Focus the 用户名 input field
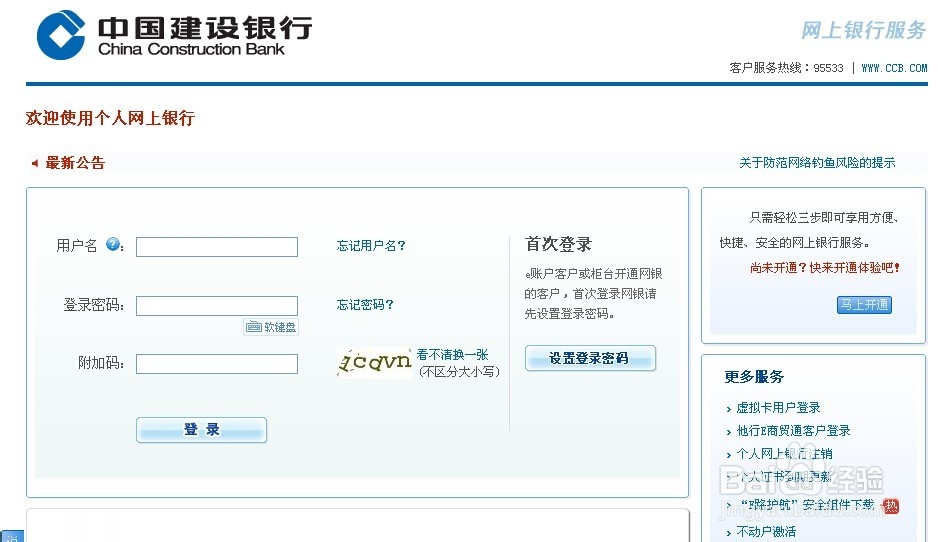The height and width of the screenshot is (542, 938). click(x=217, y=247)
